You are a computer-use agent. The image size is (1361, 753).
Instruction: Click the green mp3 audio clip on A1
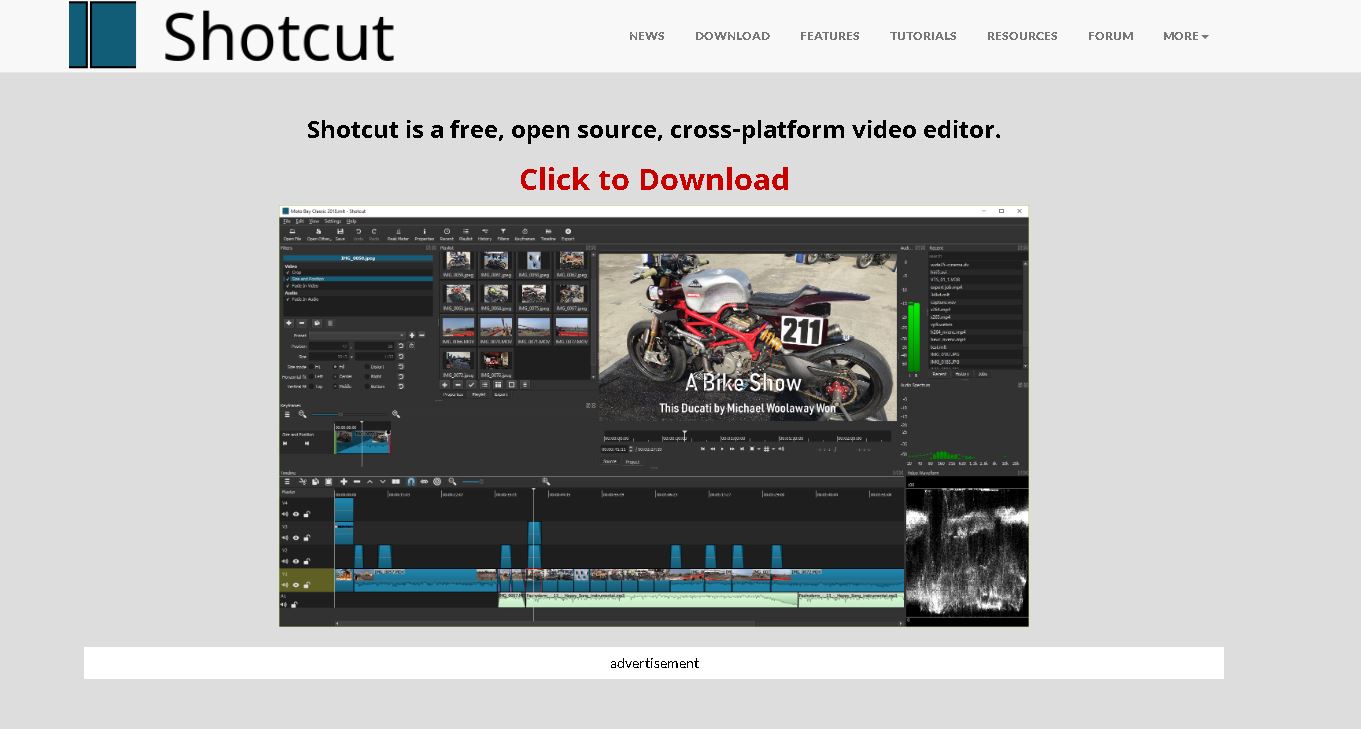coord(660,599)
